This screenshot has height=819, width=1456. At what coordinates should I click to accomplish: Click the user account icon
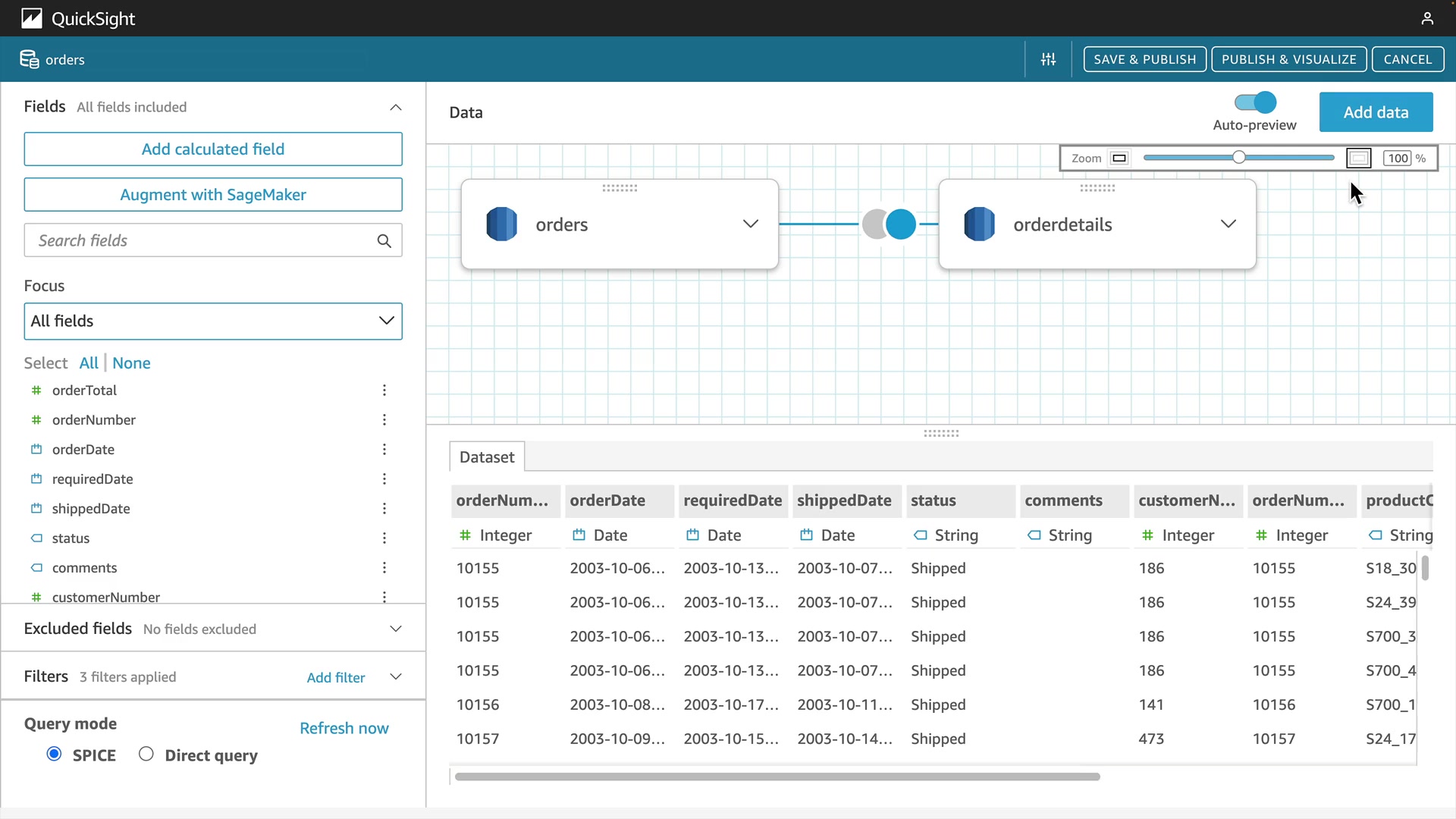pyautogui.click(x=1427, y=18)
